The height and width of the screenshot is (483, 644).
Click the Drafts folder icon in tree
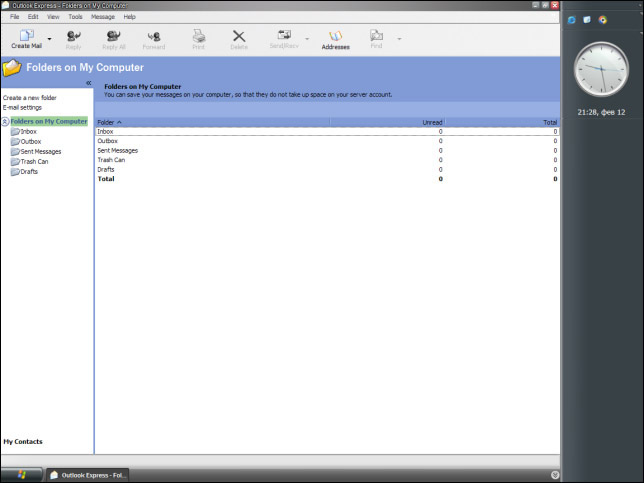[x=15, y=172]
